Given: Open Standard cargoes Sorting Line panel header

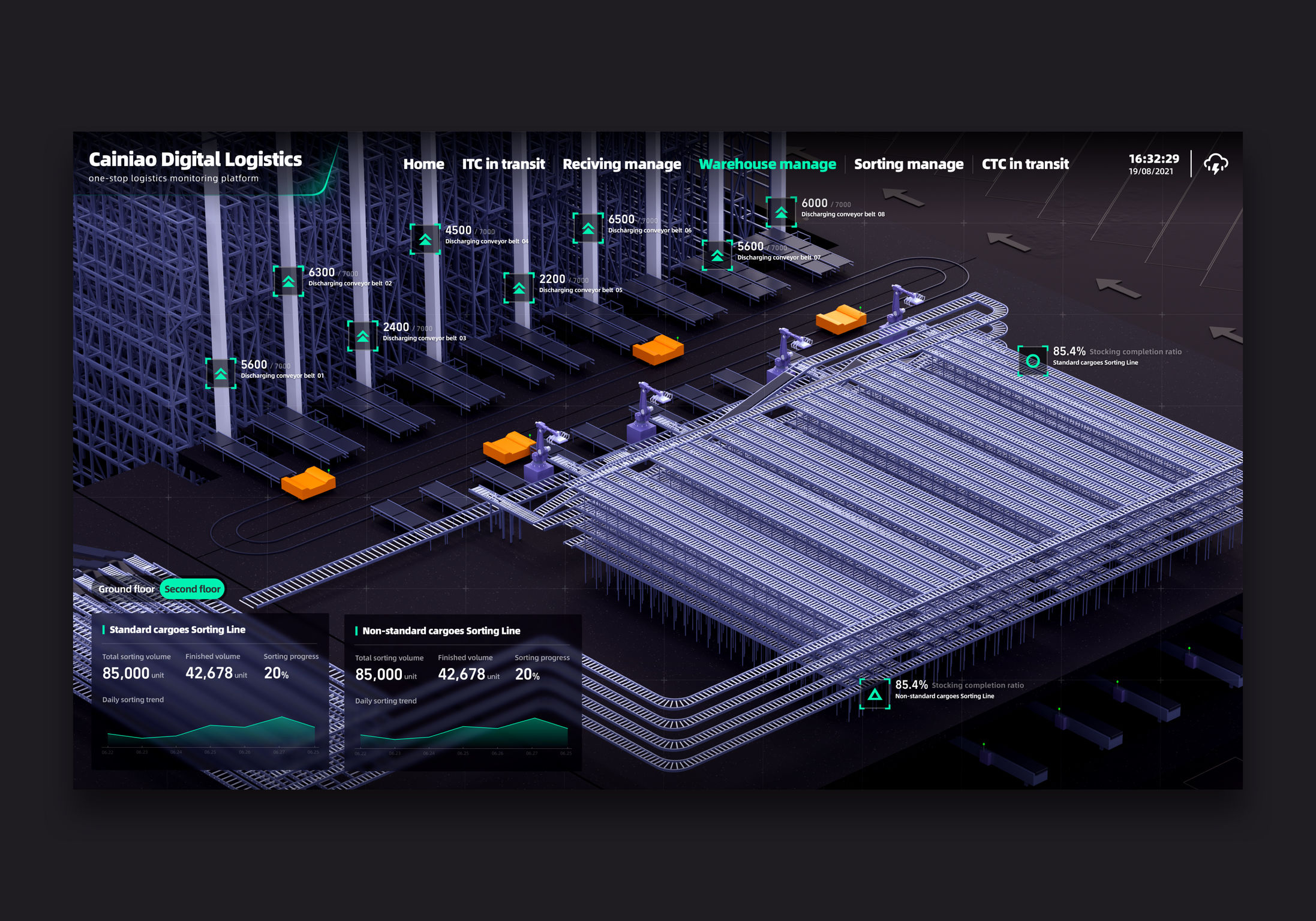Looking at the screenshot, I should (177, 630).
